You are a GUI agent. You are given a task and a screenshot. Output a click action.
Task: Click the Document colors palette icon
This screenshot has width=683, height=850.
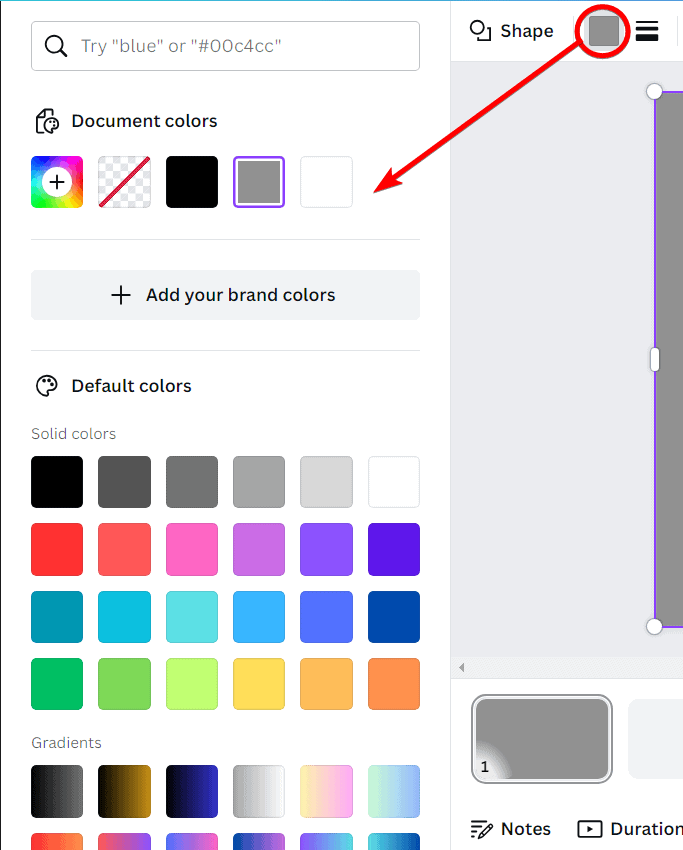(47, 121)
